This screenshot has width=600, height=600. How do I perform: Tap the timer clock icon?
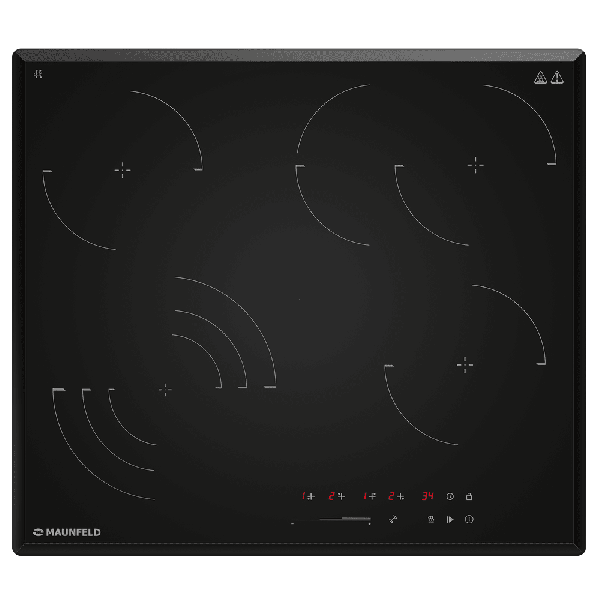(x=450, y=496)
